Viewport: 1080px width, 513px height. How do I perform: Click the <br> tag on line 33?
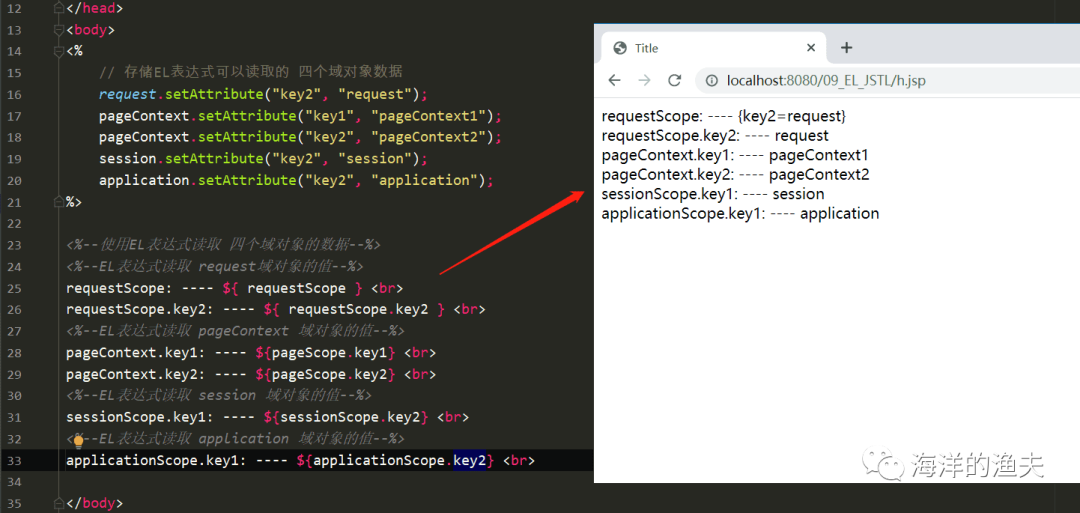coord(519,459)
